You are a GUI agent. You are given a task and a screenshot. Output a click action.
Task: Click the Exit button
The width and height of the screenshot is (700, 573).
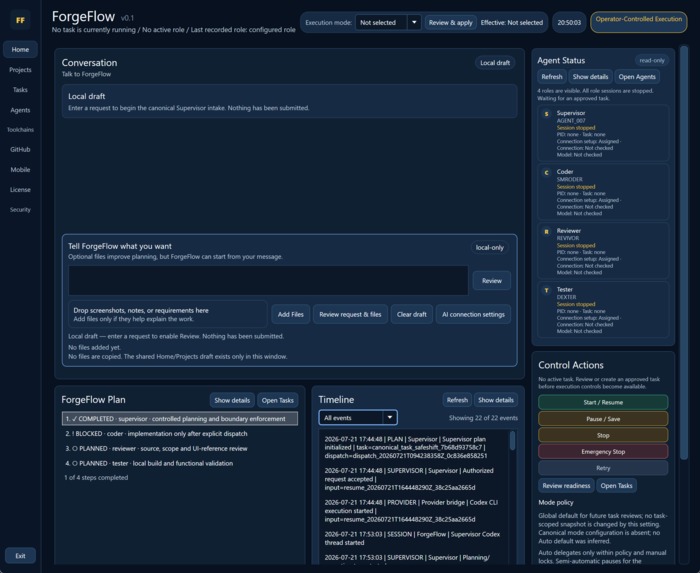pos(20,556)
